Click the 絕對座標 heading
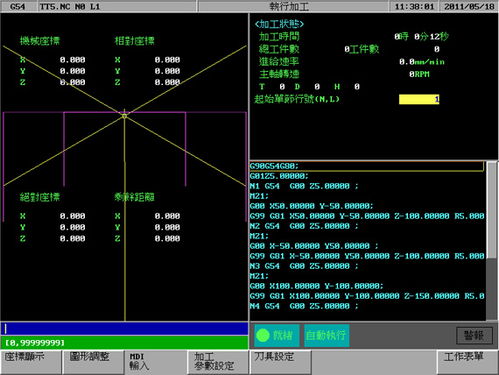 pos(40,197)
